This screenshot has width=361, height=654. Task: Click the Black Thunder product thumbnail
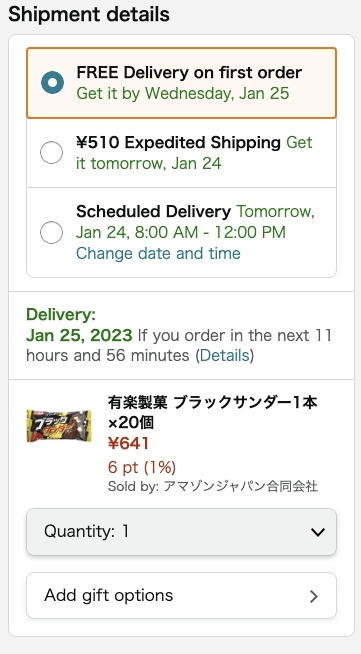(x=59, y=426)
